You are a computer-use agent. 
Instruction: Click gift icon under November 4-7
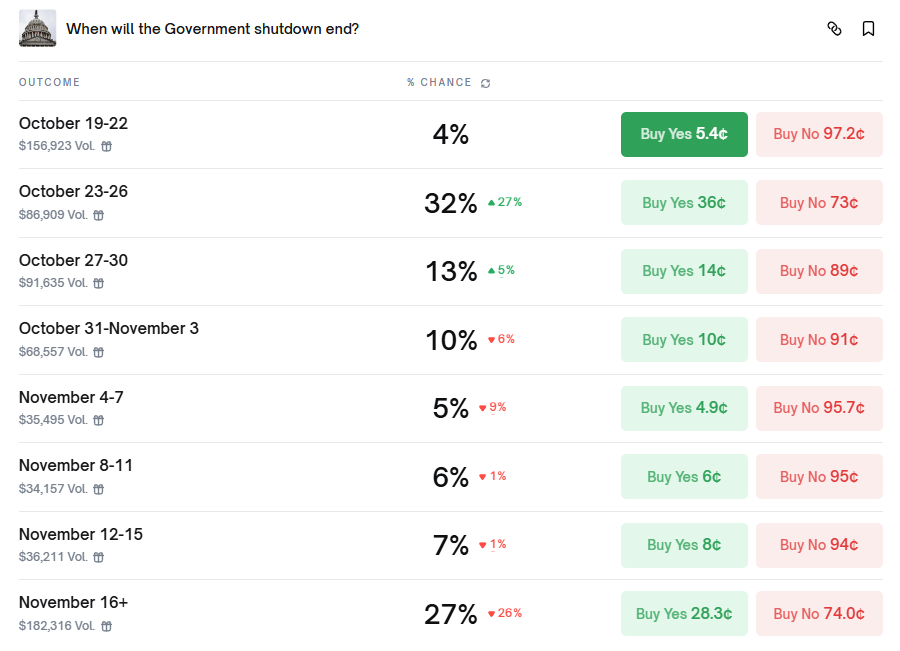(x=99, y=420)
